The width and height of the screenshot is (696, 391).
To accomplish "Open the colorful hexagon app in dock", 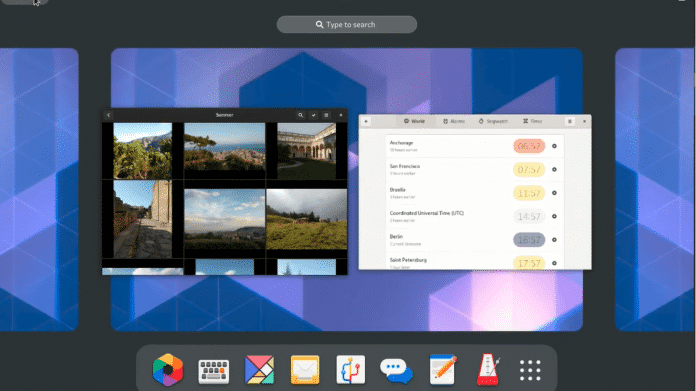I will coord(167,370).
